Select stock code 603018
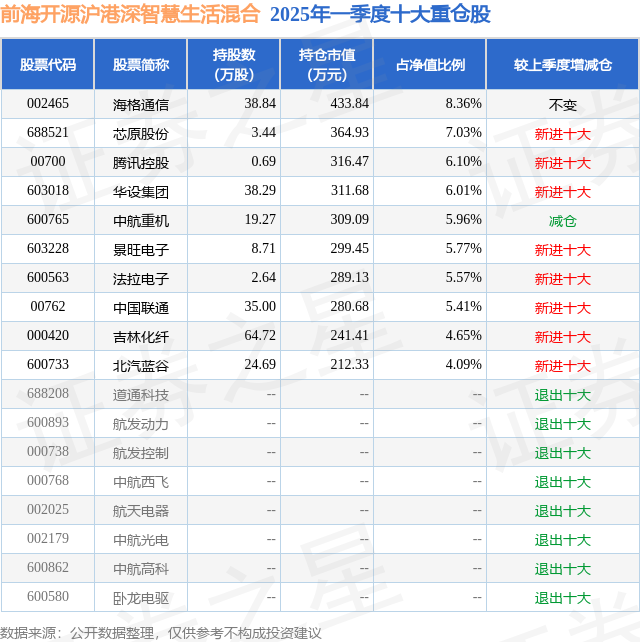The image size is (640, 642). tap(48, 191)
